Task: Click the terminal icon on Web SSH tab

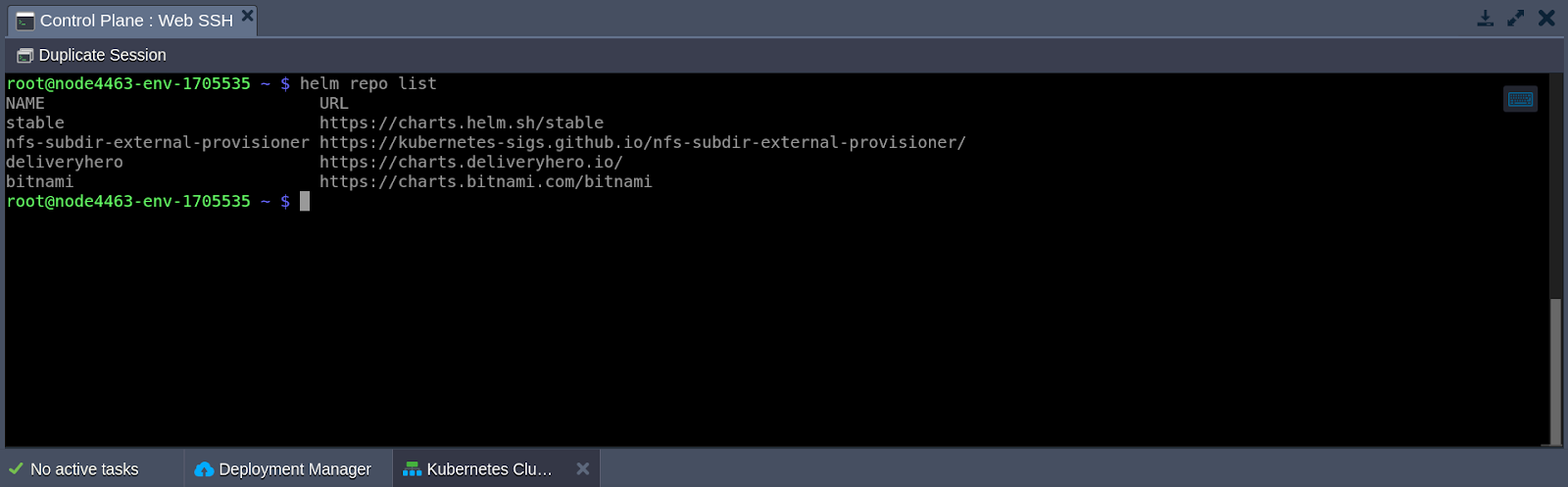Action: [24, 22]
